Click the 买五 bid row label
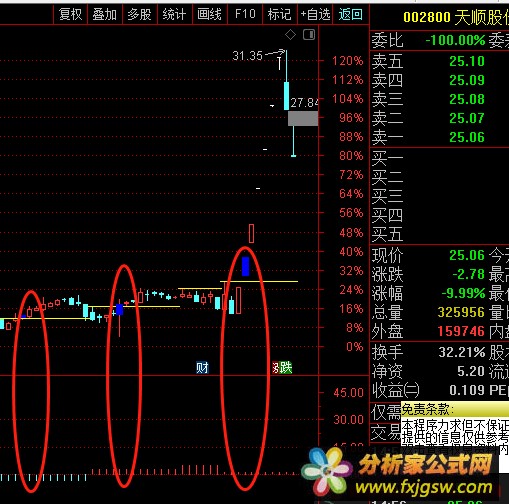 [387, 234]
